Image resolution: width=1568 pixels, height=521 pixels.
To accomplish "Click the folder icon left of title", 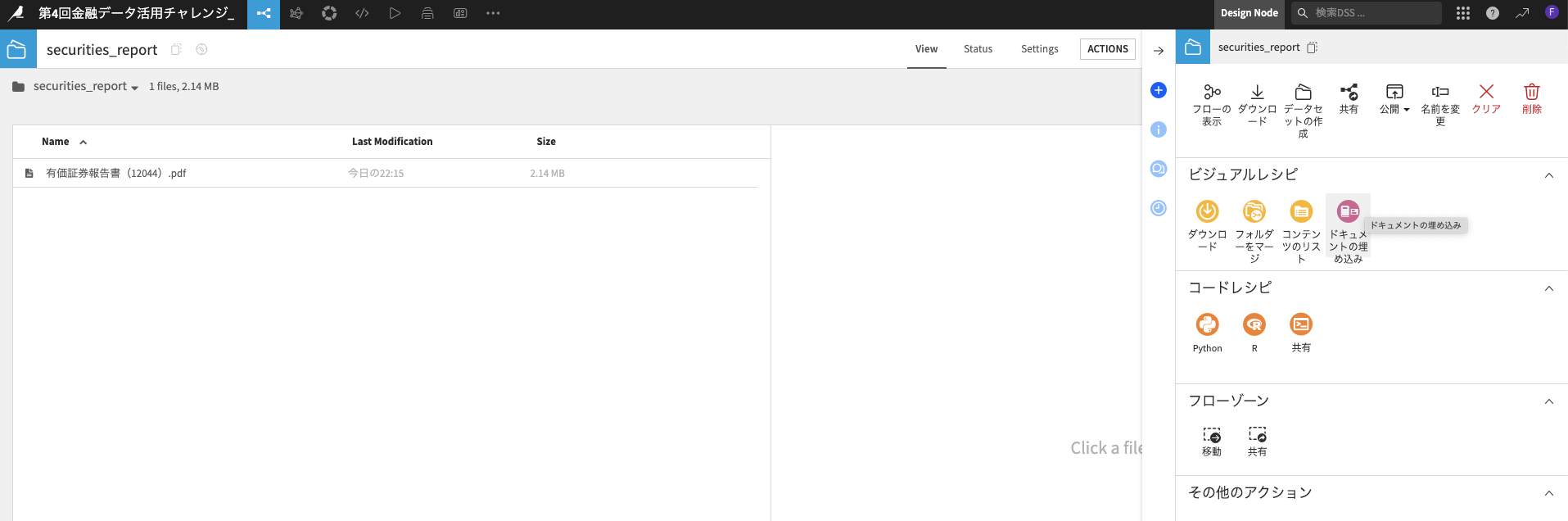I will click(x=18, y=49).
